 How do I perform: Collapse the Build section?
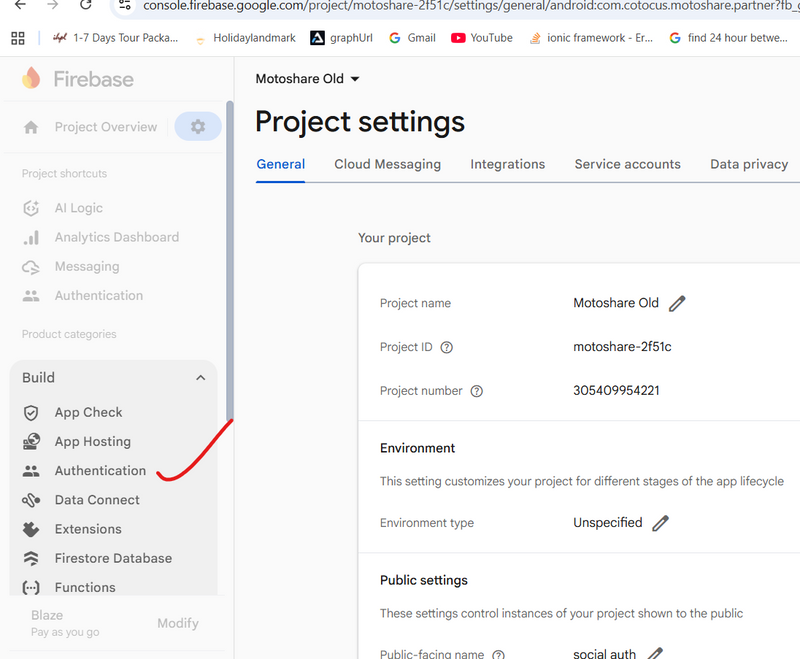pos(200,378)
